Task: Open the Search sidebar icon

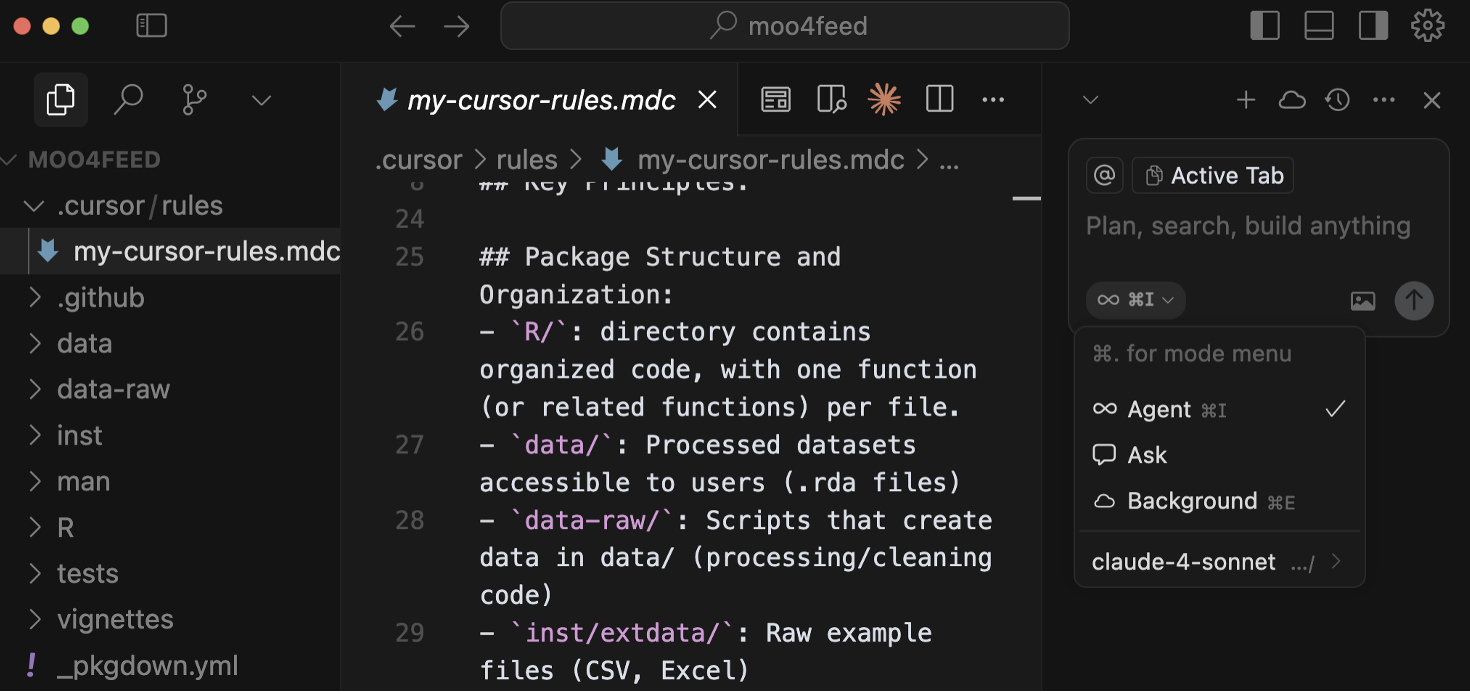Action: pos(128,100)
